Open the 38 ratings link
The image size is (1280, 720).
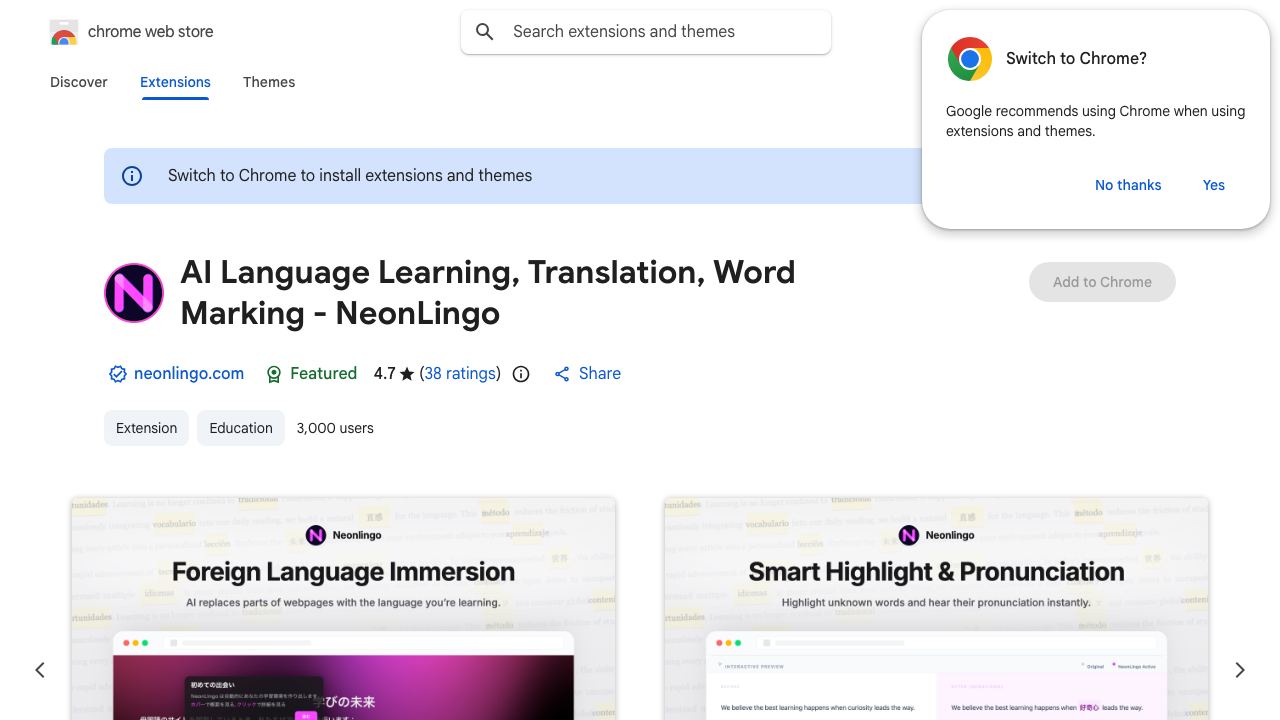tap(460, 373)
